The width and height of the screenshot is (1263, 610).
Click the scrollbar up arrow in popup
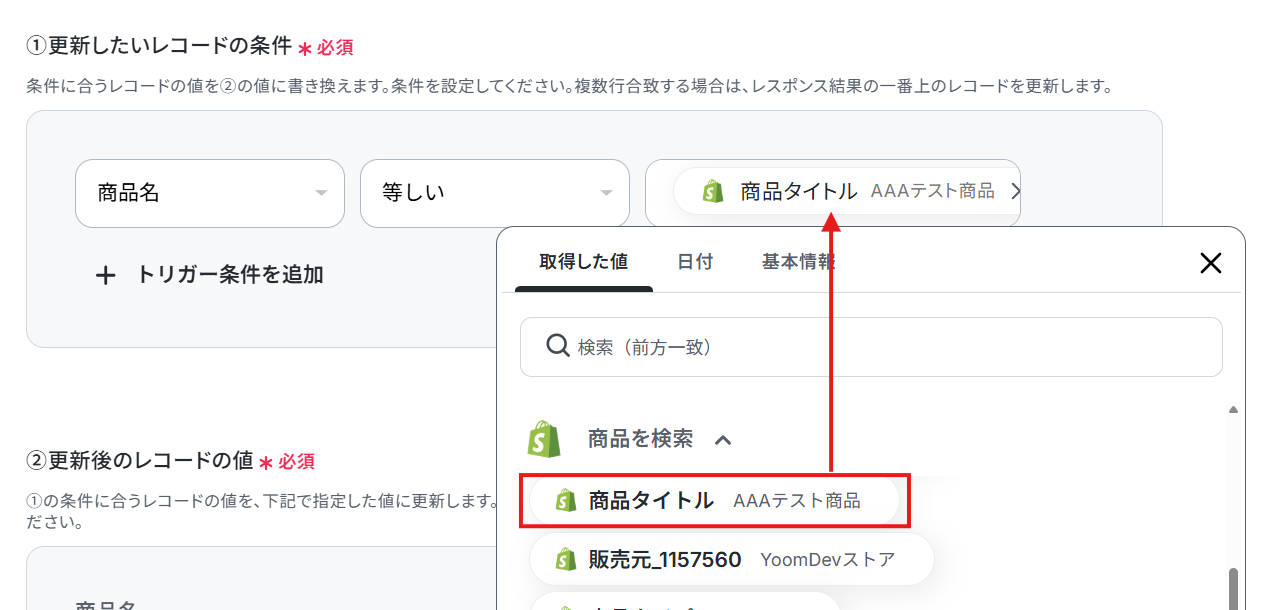[1233, 410]
